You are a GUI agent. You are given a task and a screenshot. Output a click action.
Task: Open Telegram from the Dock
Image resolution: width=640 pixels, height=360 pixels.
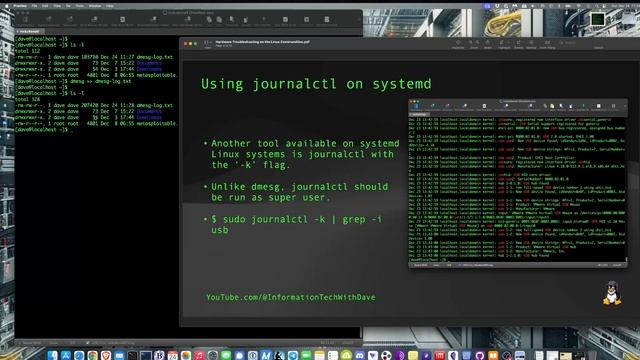293,355
